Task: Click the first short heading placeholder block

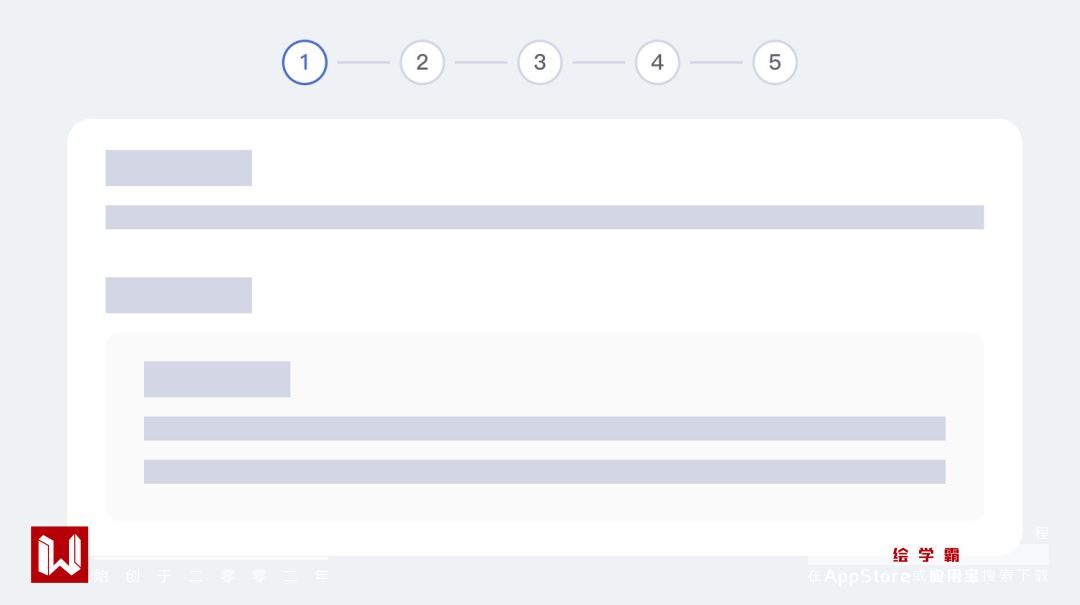Action: pyautogui.click(x=178, y=168)
